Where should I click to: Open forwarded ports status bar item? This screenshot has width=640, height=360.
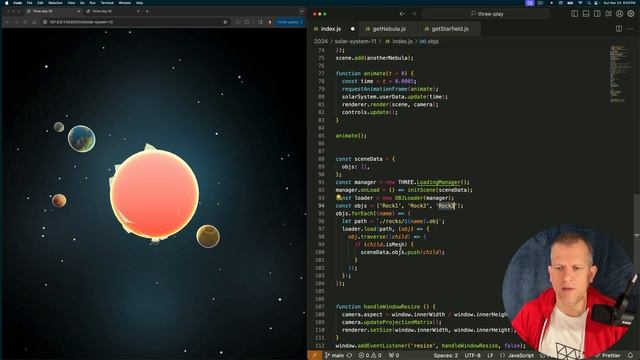click(394, 356)
